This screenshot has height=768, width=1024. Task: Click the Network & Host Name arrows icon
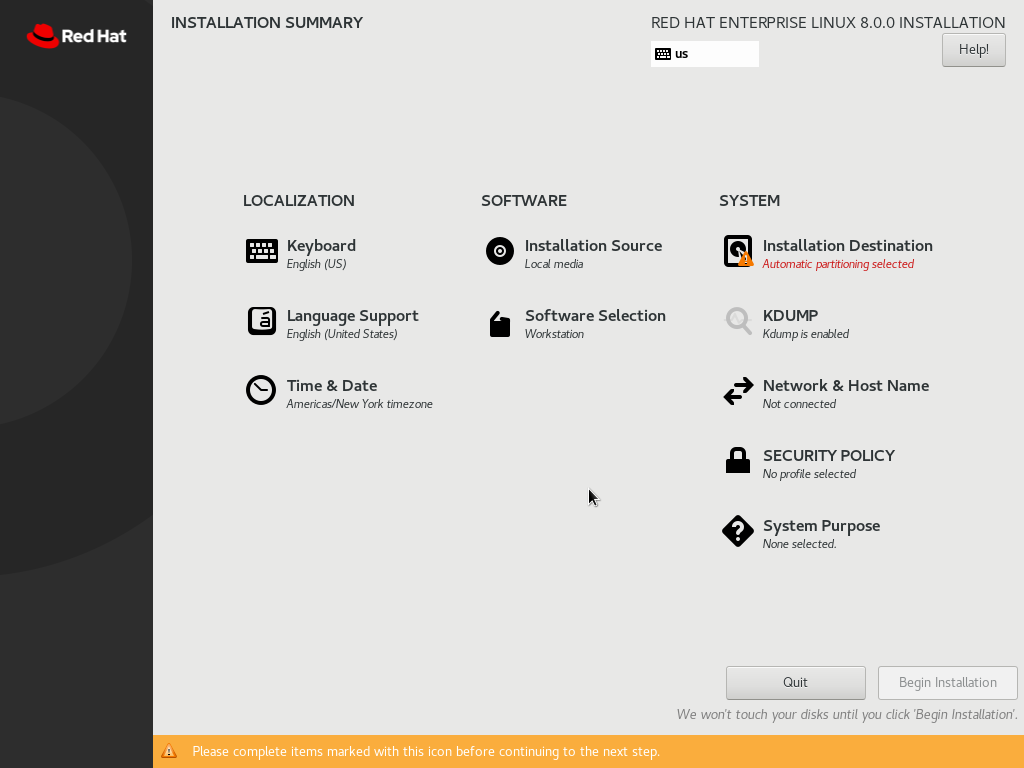738,391
